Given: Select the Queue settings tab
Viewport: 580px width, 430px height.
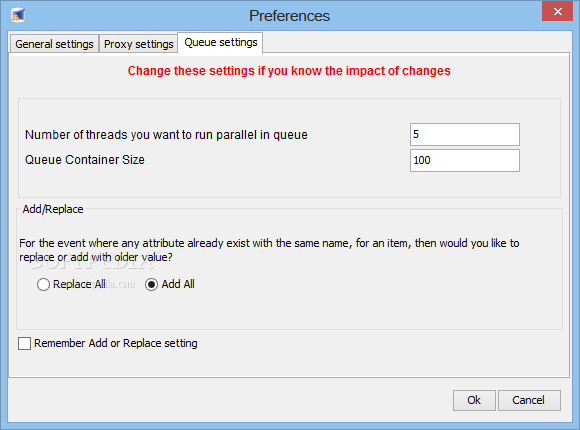Looking at the screenshot, I should click(x=220, y=43).
